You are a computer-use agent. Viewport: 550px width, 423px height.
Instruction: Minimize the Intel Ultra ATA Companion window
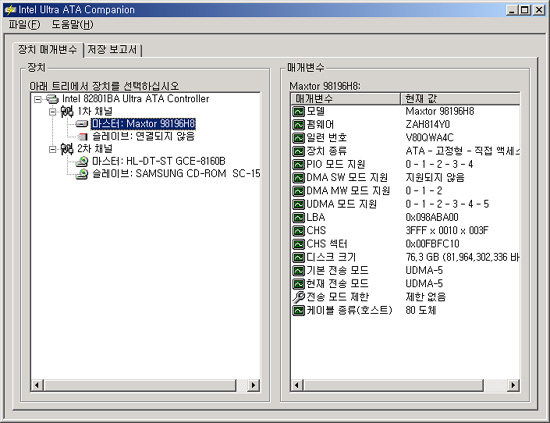pyautogui.click(x=512, y=10)
